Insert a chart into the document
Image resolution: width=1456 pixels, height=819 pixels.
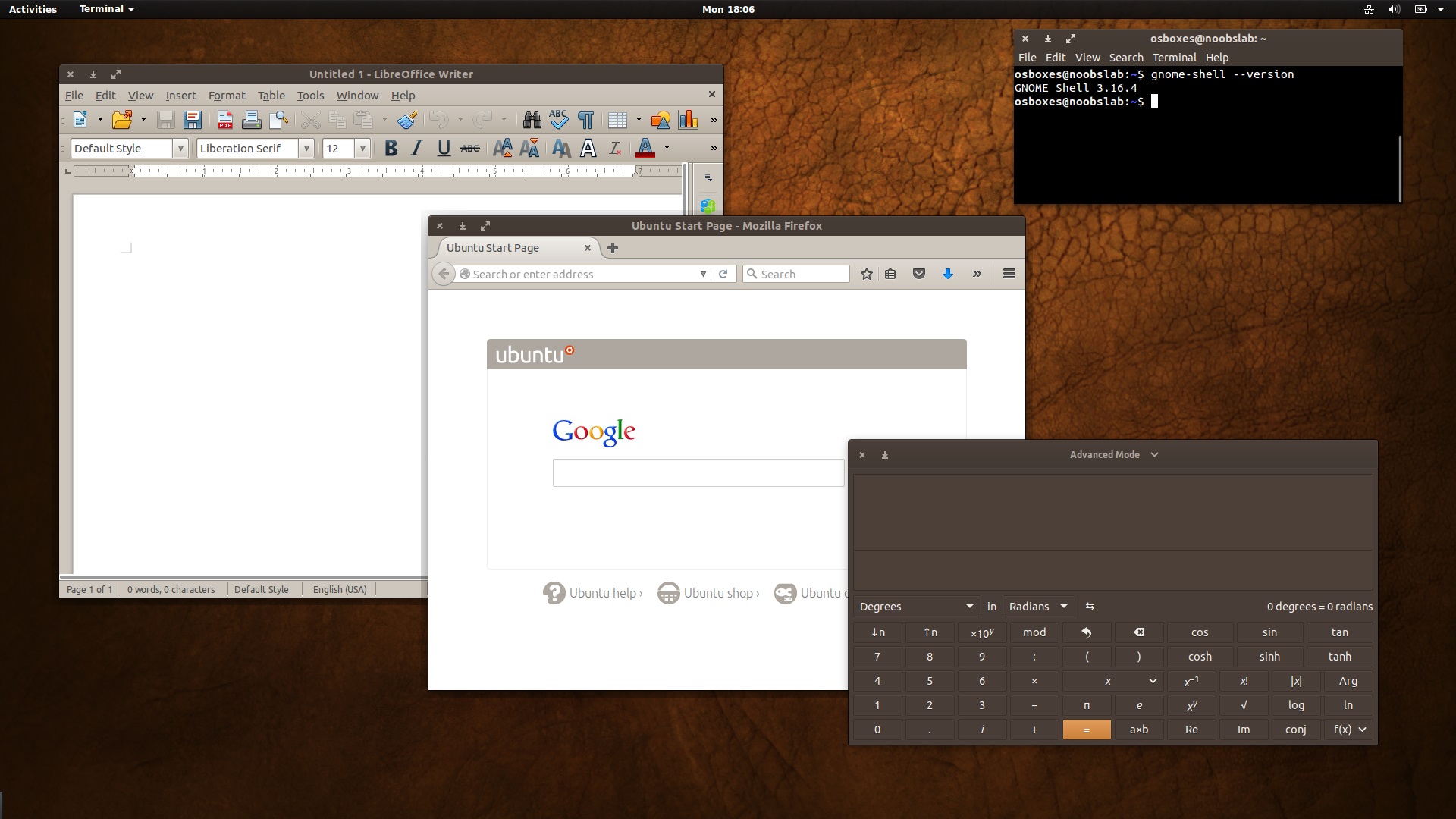[x=687, y=120]
